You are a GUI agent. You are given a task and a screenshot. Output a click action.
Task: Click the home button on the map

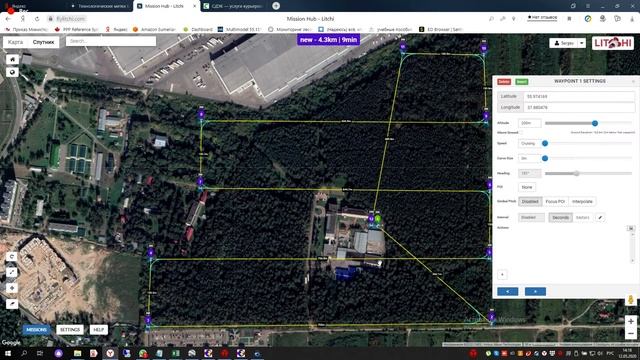click(x=12, y=60)
